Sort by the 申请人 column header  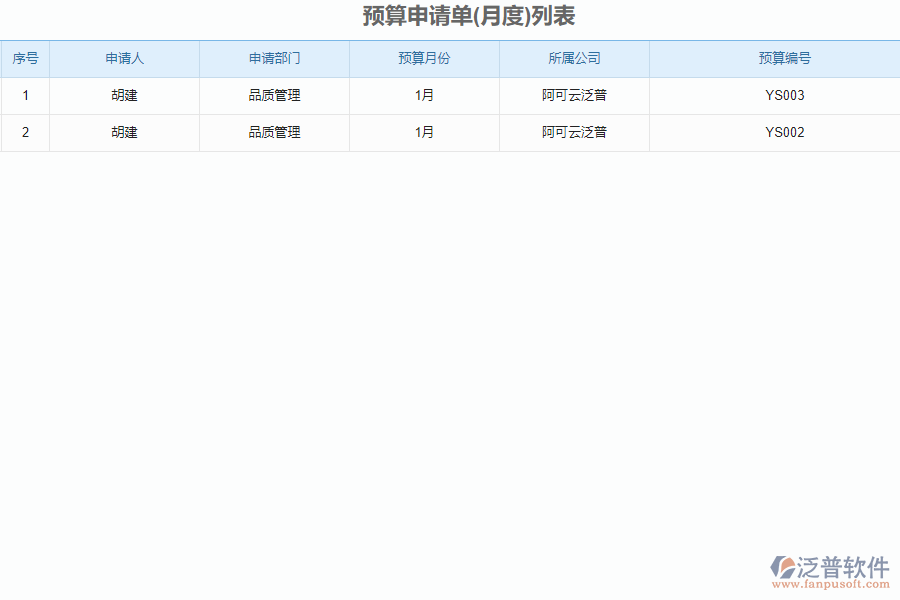pyautogui.click(x=124, y=58)
